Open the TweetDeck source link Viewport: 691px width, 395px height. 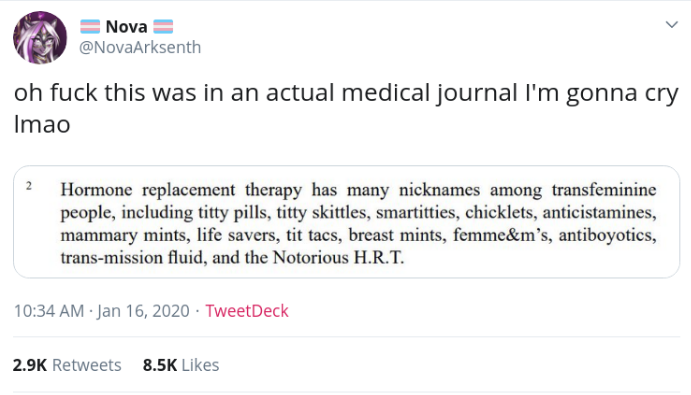[x=247, y=311]
